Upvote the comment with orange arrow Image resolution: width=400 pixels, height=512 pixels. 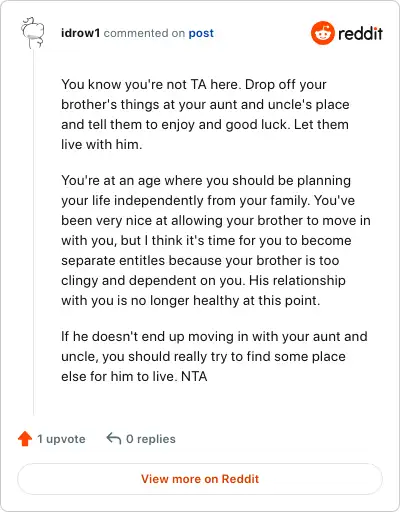(25, 439)
